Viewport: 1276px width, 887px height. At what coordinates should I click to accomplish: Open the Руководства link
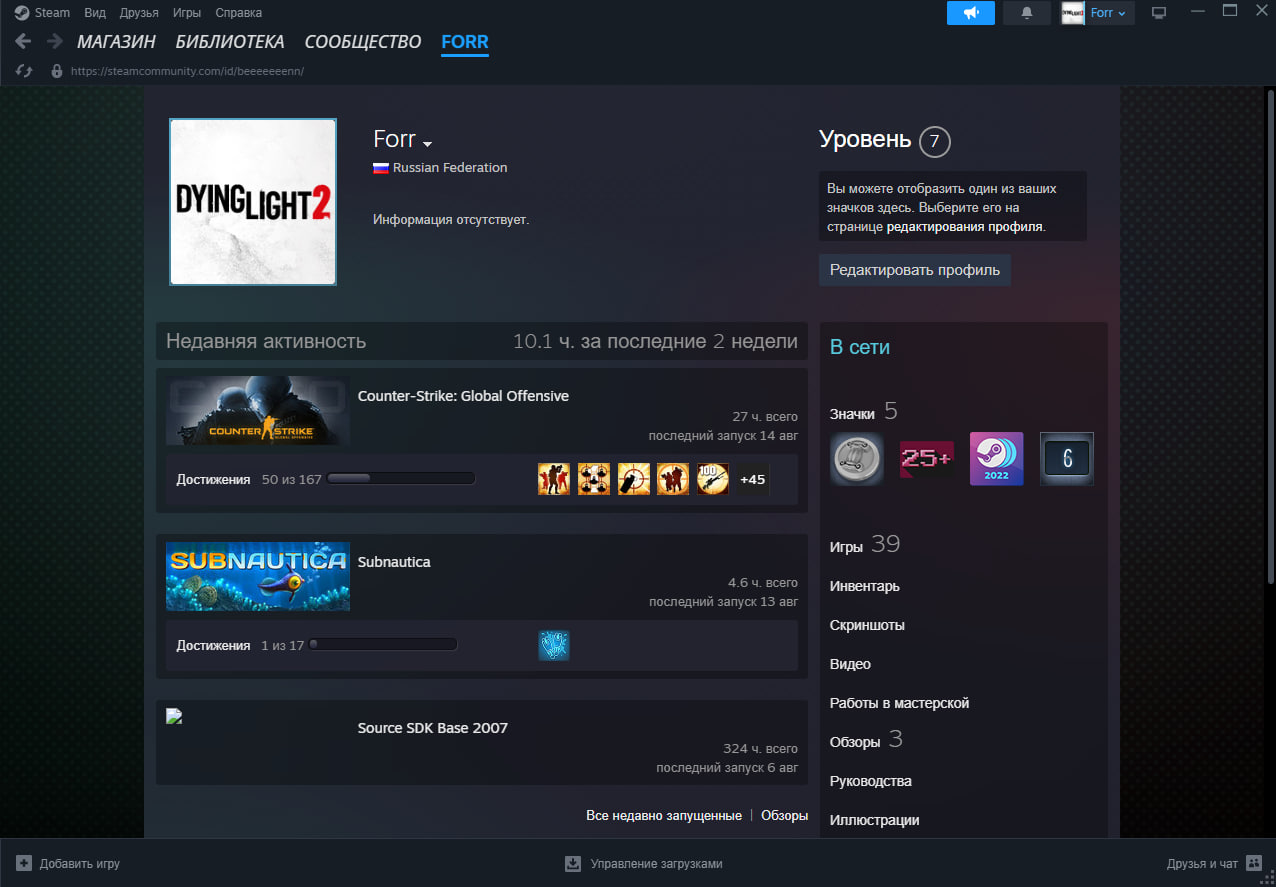(871, 781)
